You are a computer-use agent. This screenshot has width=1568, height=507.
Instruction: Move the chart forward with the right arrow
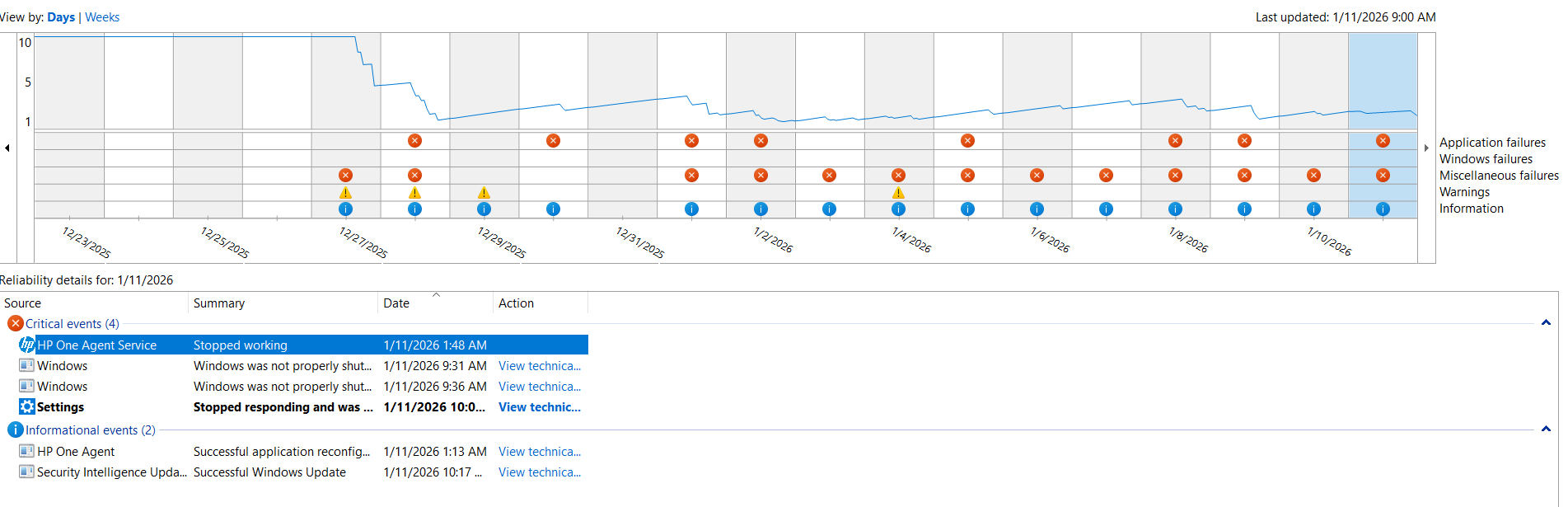point(1426,148)
